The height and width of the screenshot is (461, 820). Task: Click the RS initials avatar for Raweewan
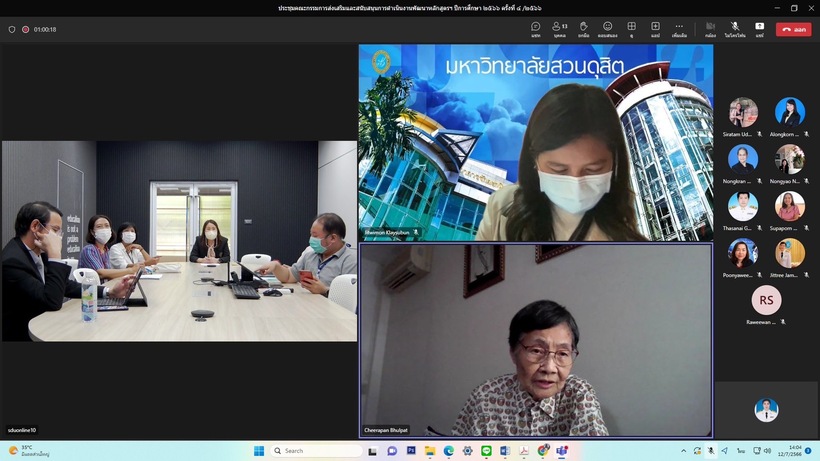[766, 300]
